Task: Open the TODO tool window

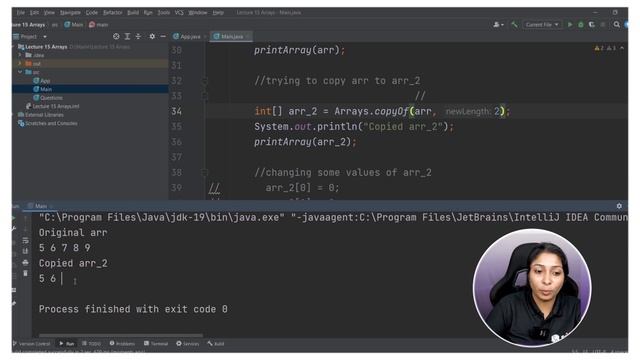Action: [x=91, y=344]
